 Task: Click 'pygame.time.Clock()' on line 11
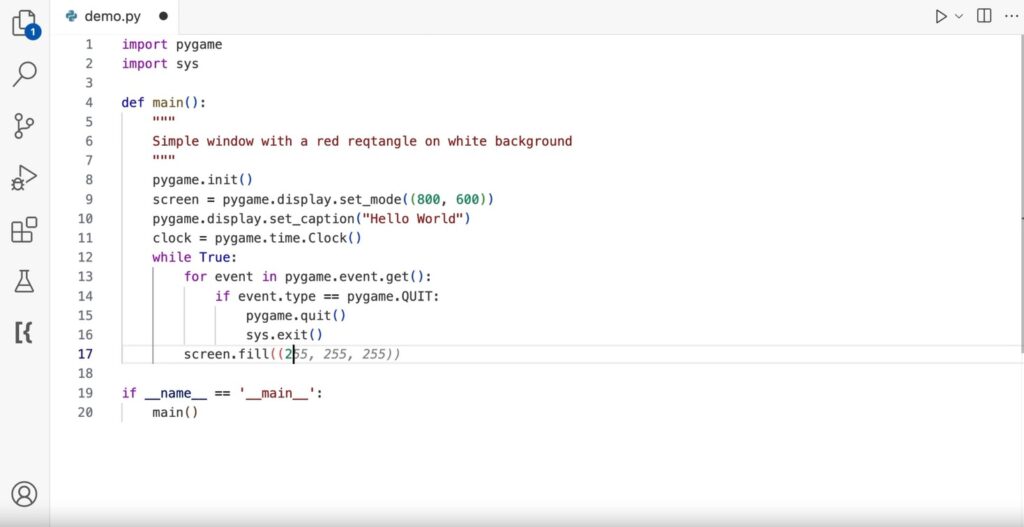(x=288, y=238)
